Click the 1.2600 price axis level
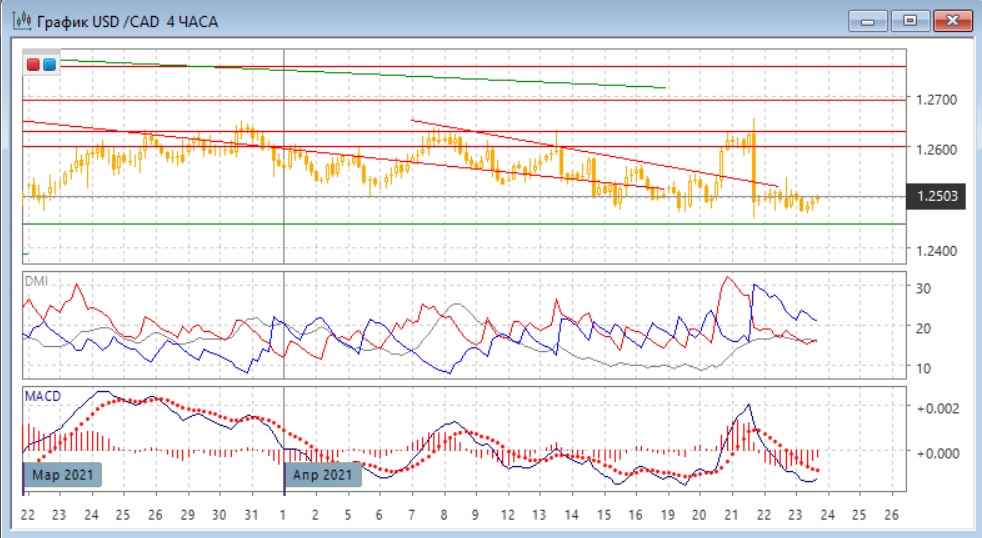The height and width of the screenshot is (538, 982). pyautogui.click(x=936, y=150)
